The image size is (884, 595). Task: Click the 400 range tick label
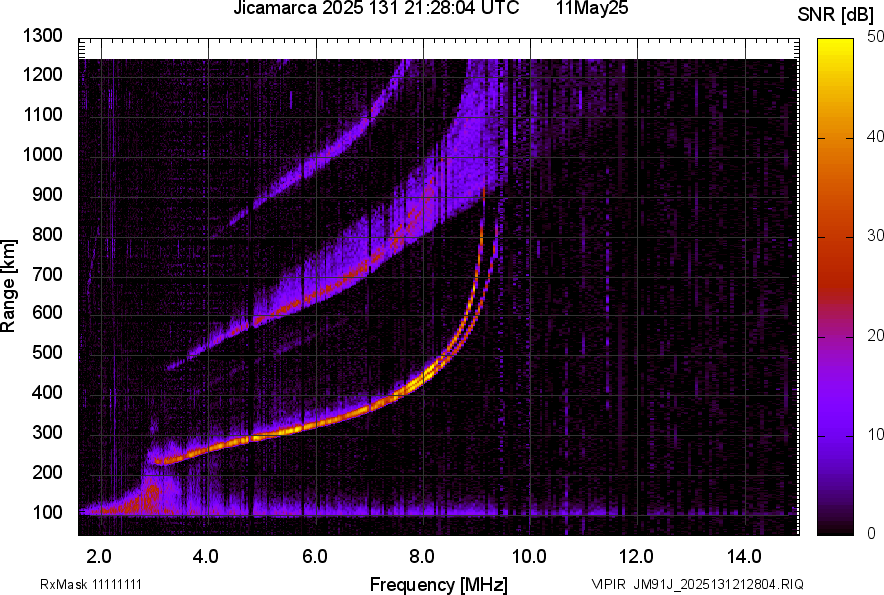tap(47, 393)
